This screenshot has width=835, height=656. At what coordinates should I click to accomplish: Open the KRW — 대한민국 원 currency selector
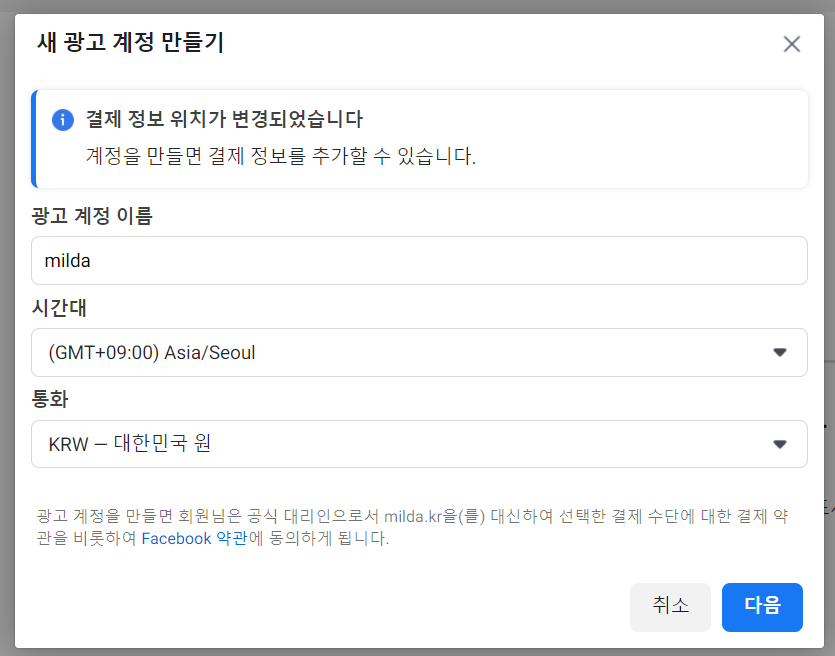(x=400, y=444)
